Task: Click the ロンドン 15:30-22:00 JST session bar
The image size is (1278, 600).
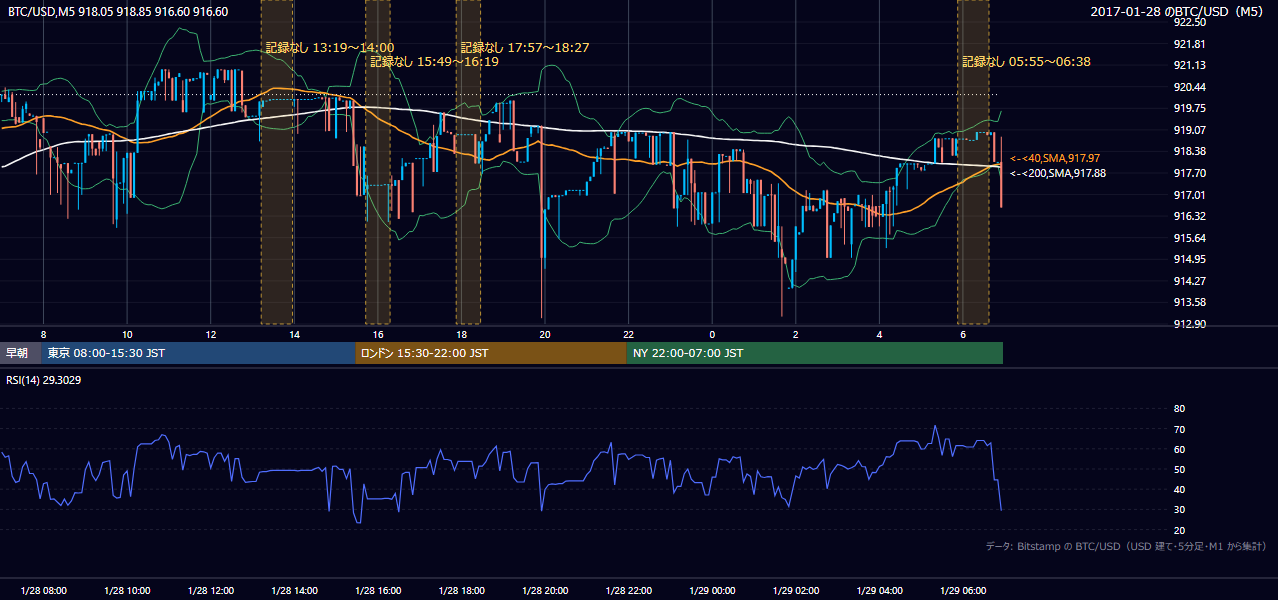Action: click(x=491, y=353)
